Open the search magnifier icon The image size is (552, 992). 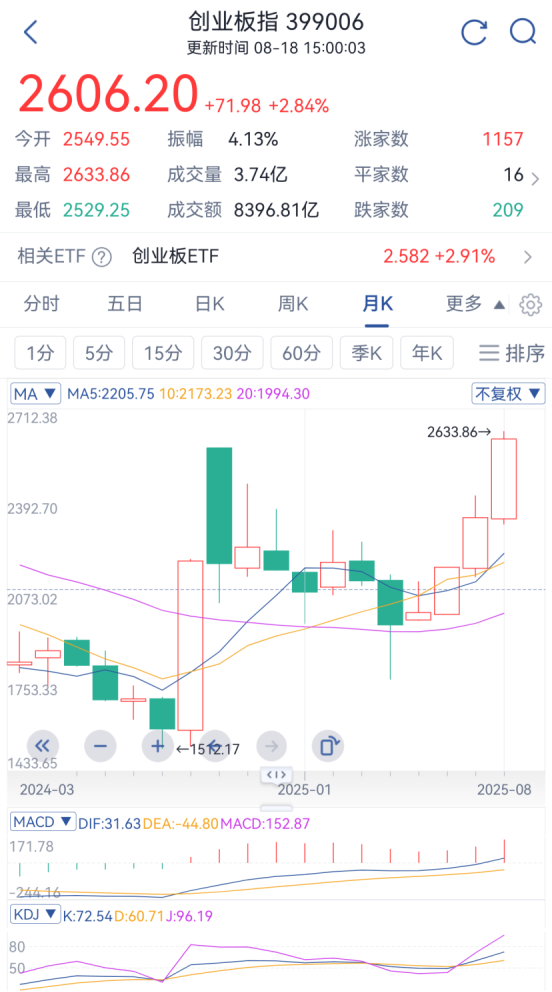coord(524,32)
